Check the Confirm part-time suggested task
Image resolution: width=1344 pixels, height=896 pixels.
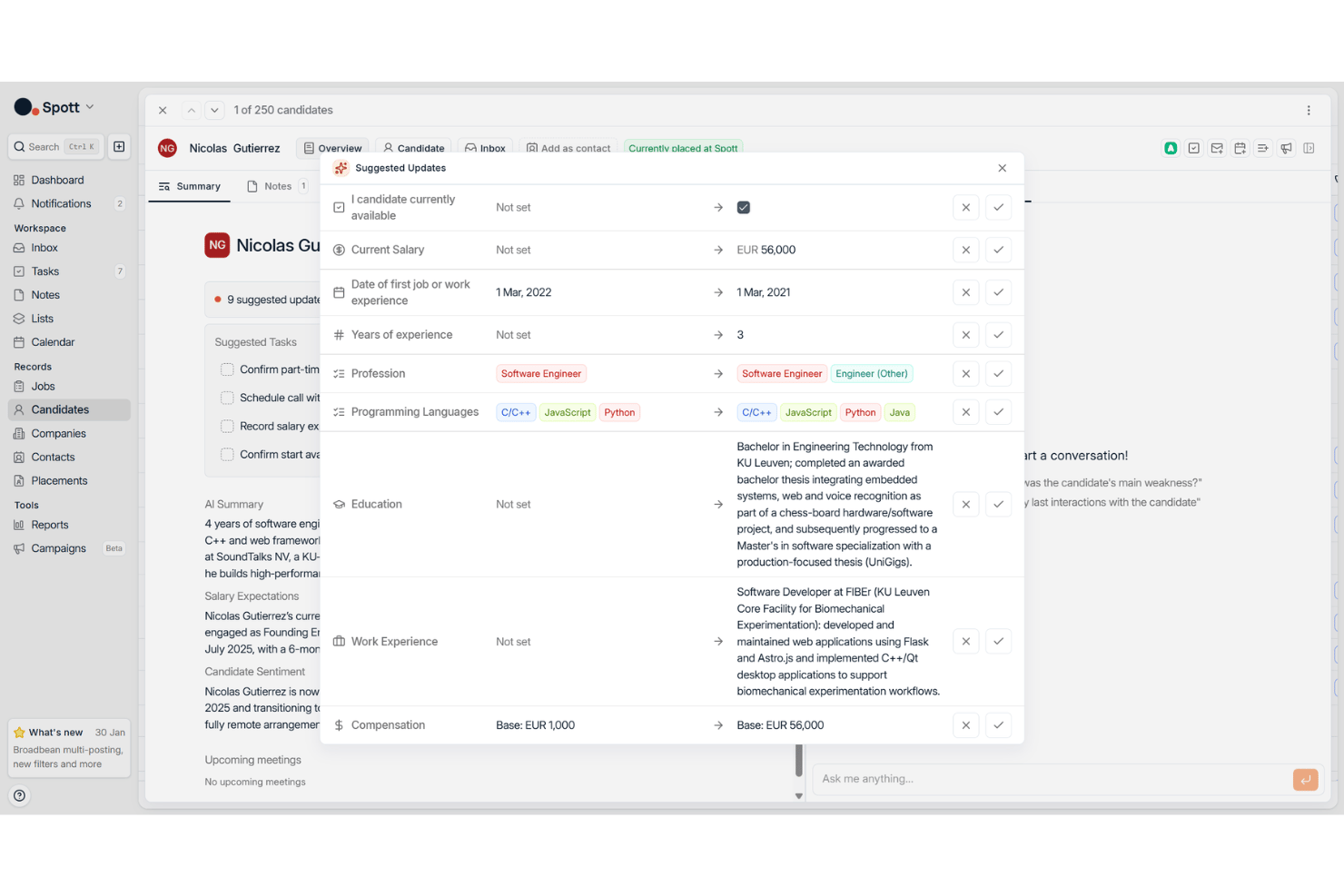(227, 369)
